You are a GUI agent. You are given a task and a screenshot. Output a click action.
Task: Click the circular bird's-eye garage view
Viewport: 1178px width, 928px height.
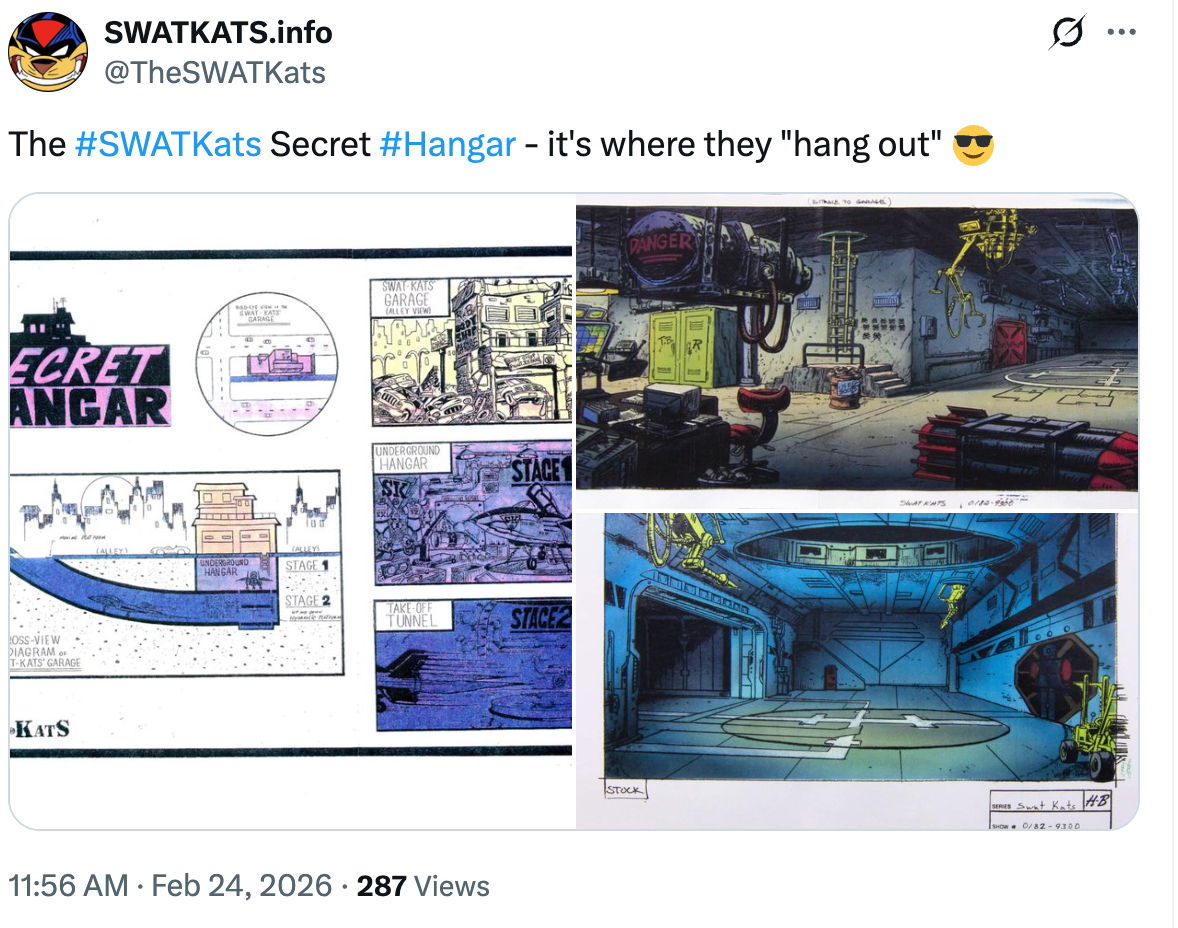point(267,364)
